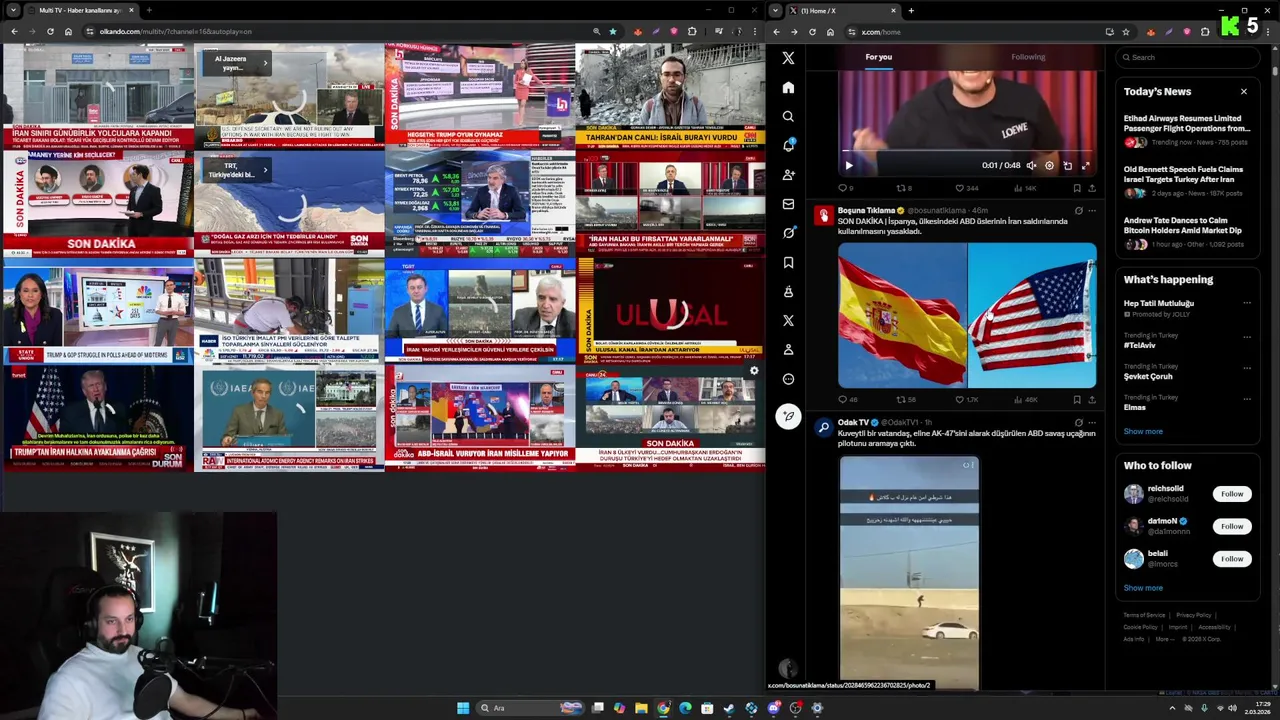Show hidden system tray icons
The width and height of the screenshot is (1280, 720).
point(1172,708)
